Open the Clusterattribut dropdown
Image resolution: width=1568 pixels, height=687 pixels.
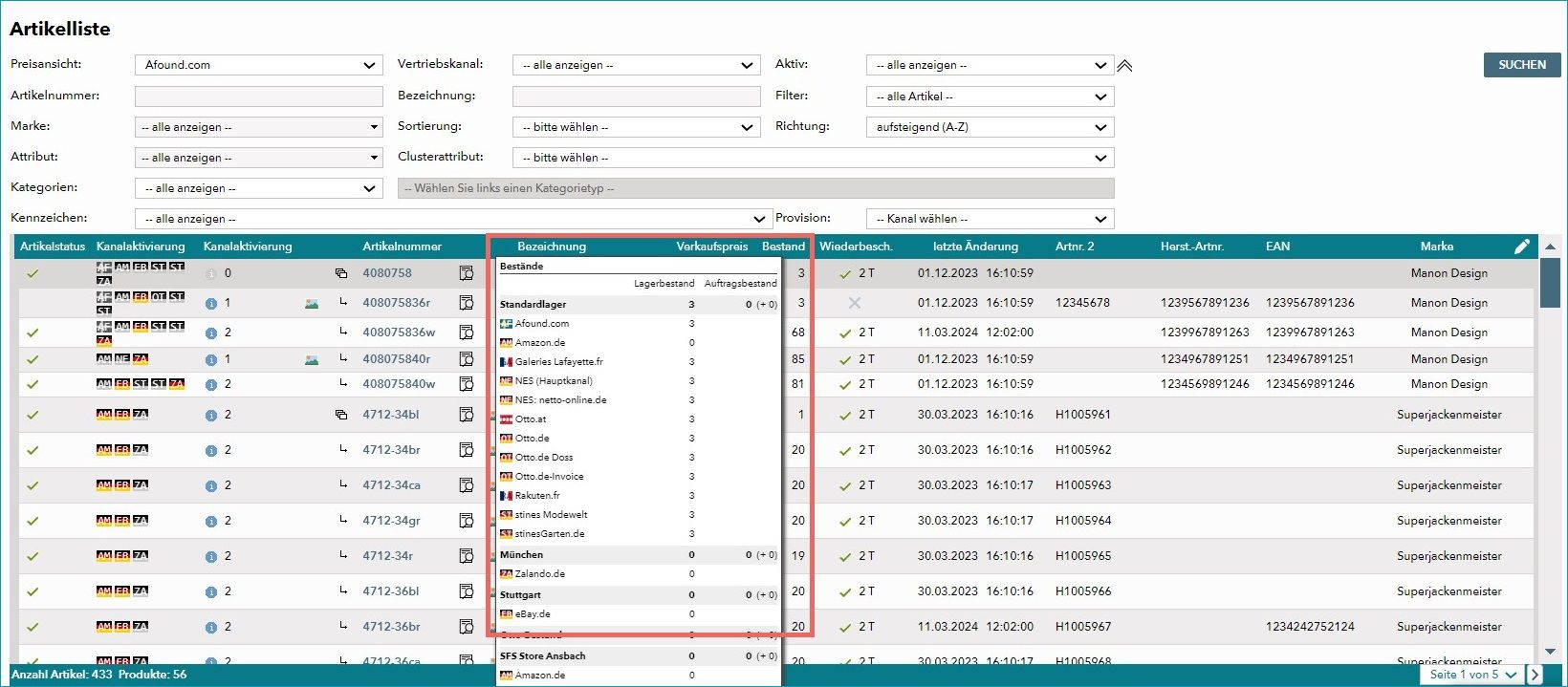coord(814,158)
